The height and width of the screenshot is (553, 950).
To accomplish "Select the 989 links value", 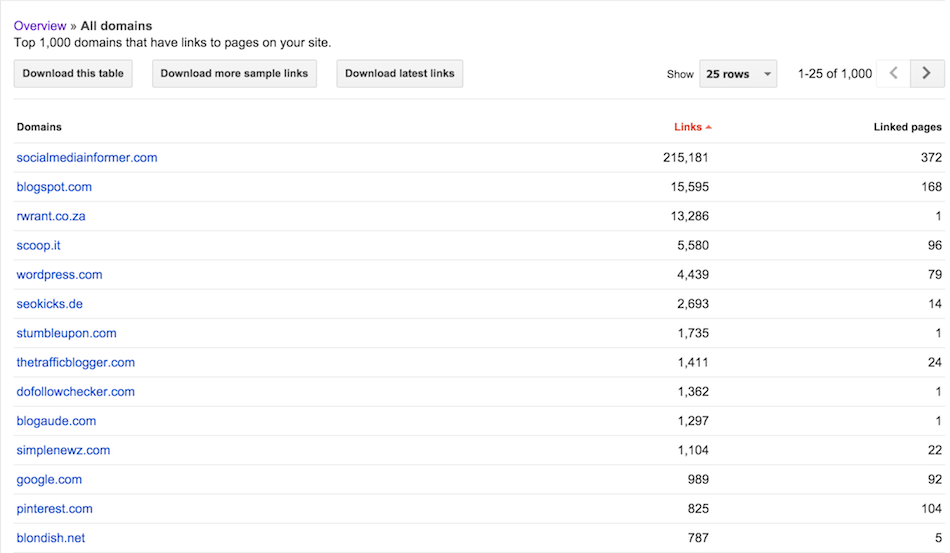I will tap(698, 480).
